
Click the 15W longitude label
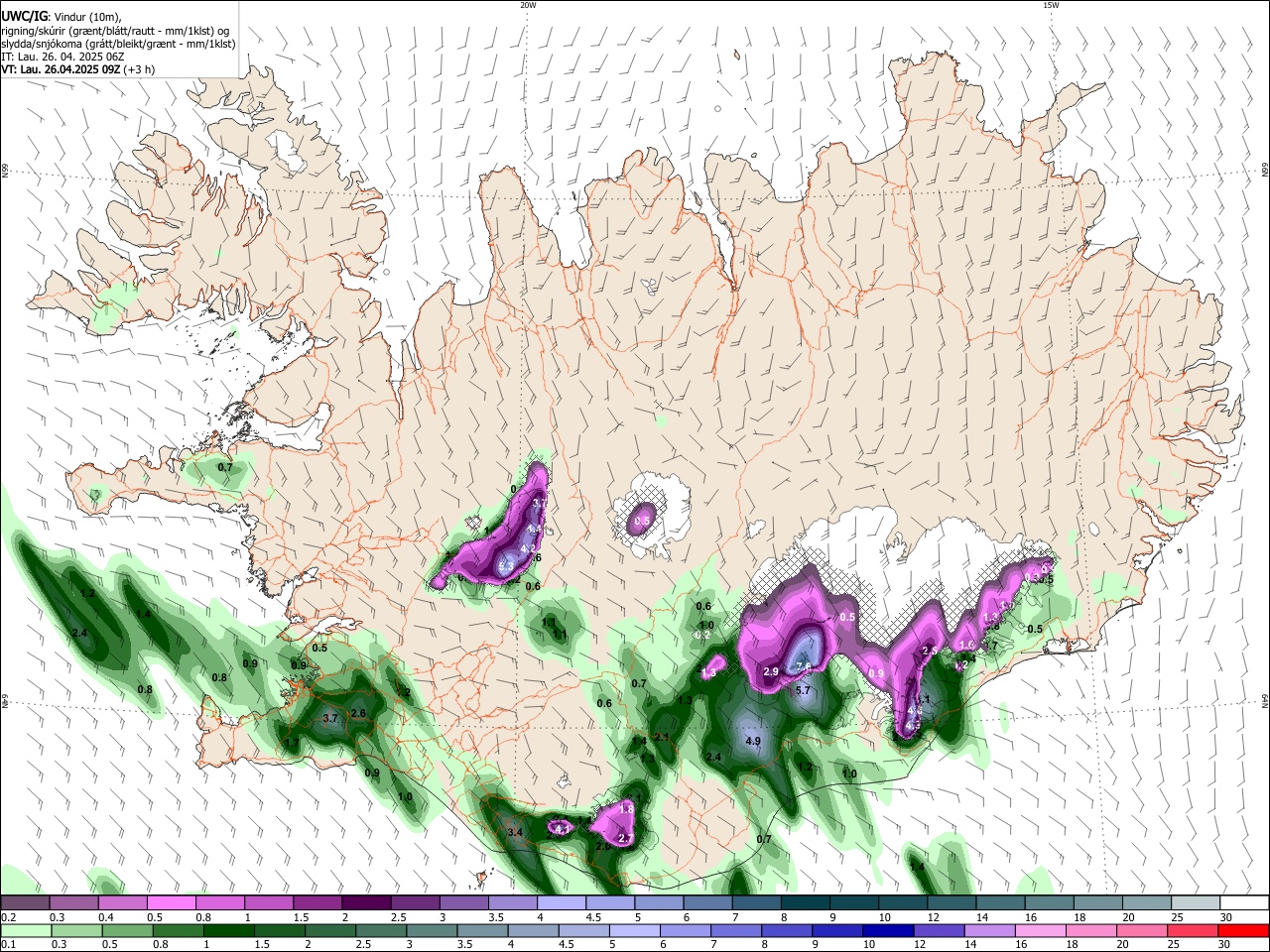tap(1051, 5)
